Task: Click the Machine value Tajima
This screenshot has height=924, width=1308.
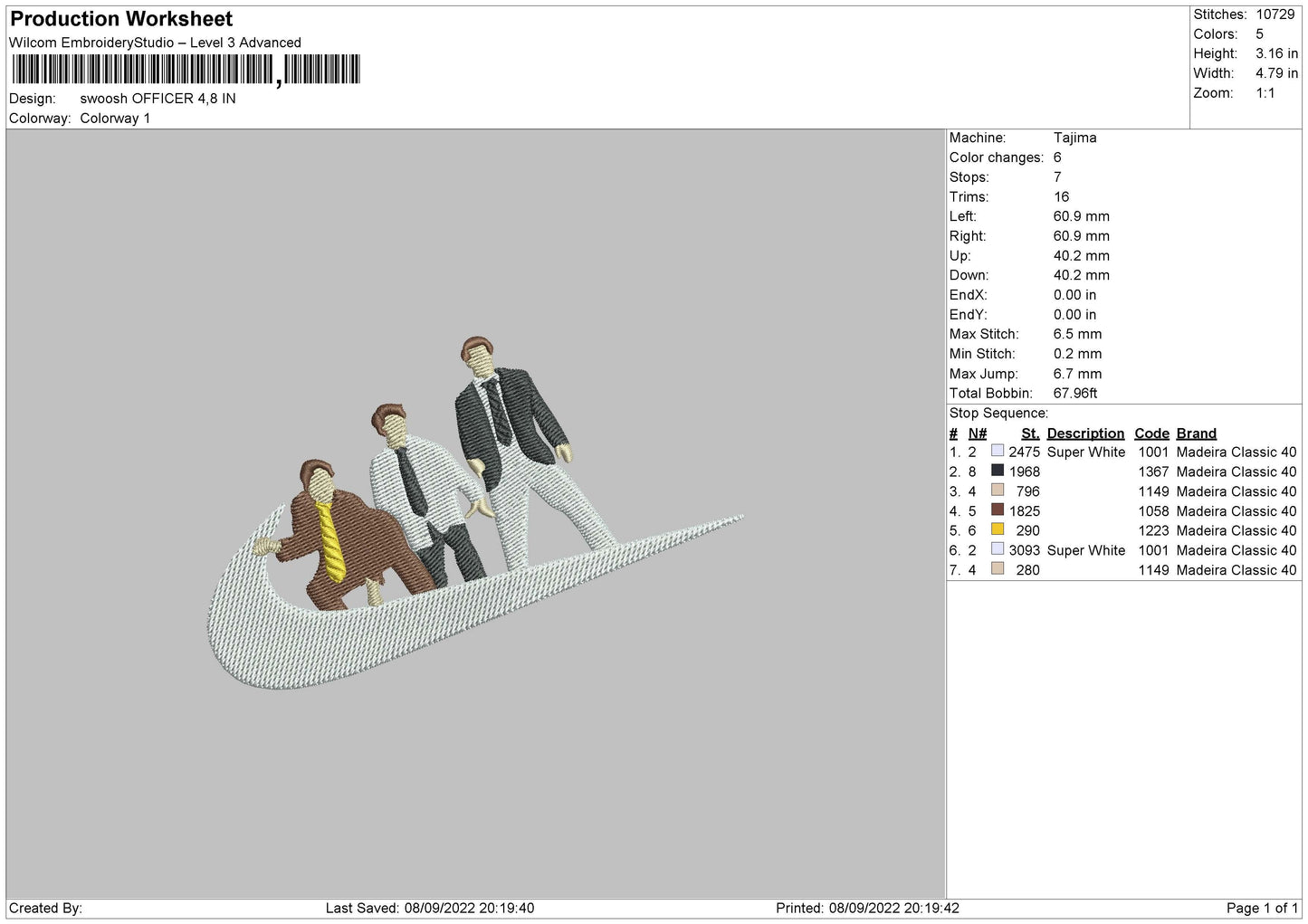Action: pos(1074,138)
